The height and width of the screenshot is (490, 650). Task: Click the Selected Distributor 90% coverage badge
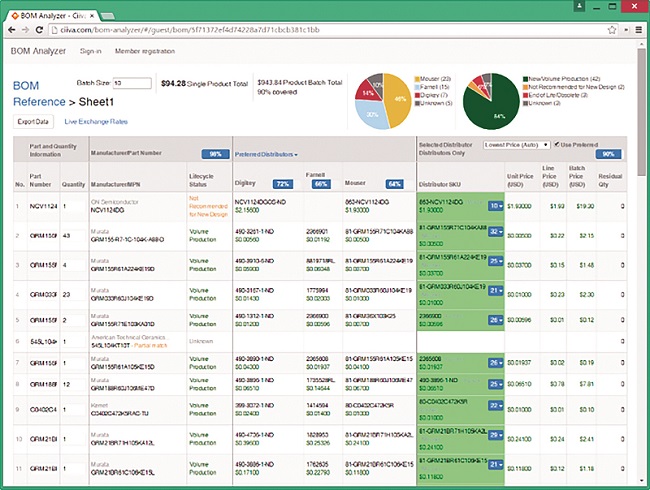click(x=609, y=154)
